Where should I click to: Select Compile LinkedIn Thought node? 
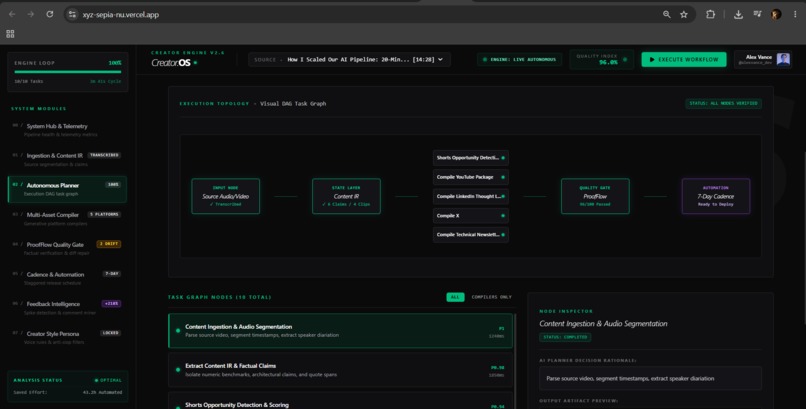pos(470,196)
